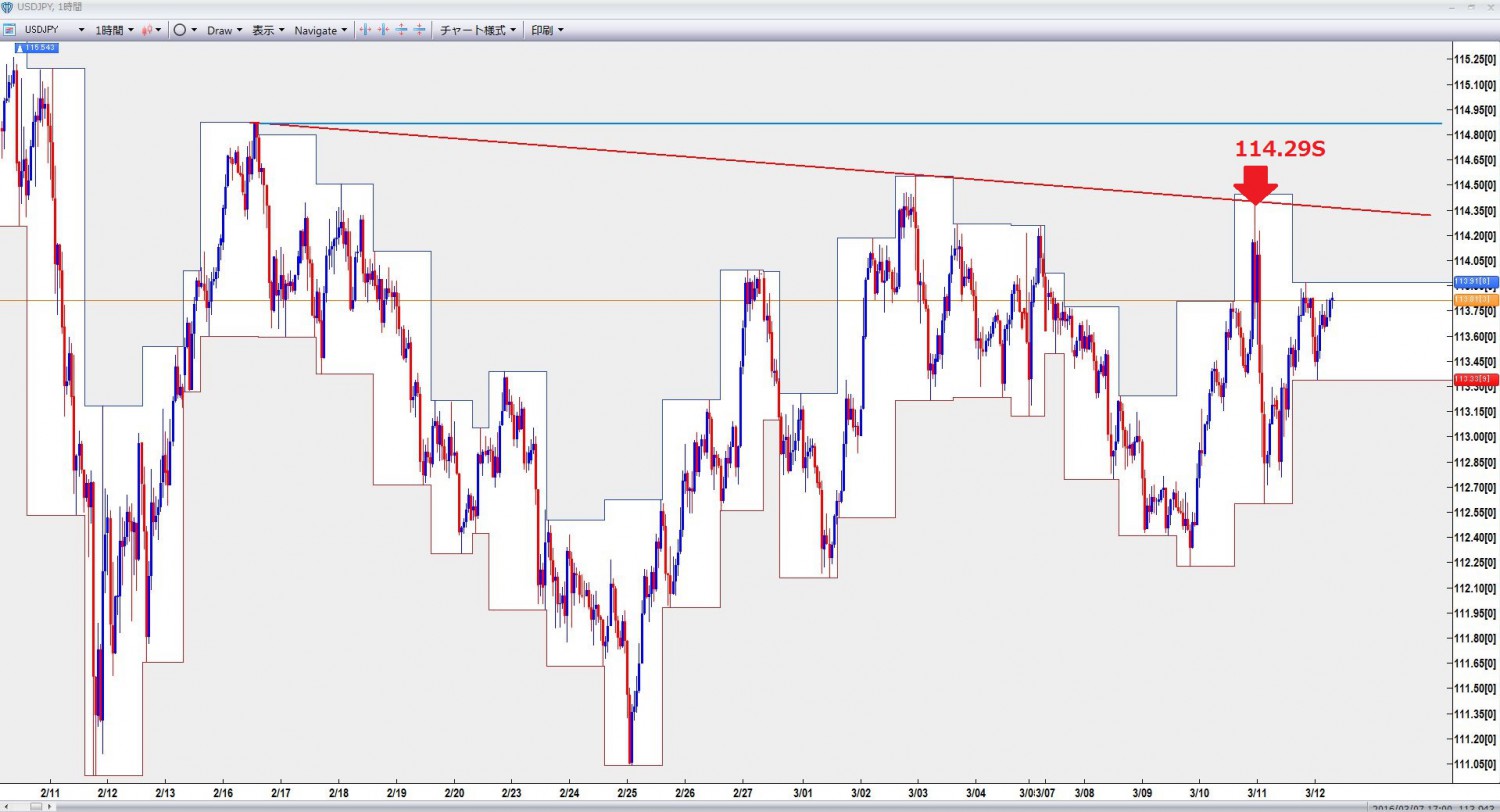Open the USDJPY symbol dropdown
This screenshot has width=1500, height=812.
(52, 30)
